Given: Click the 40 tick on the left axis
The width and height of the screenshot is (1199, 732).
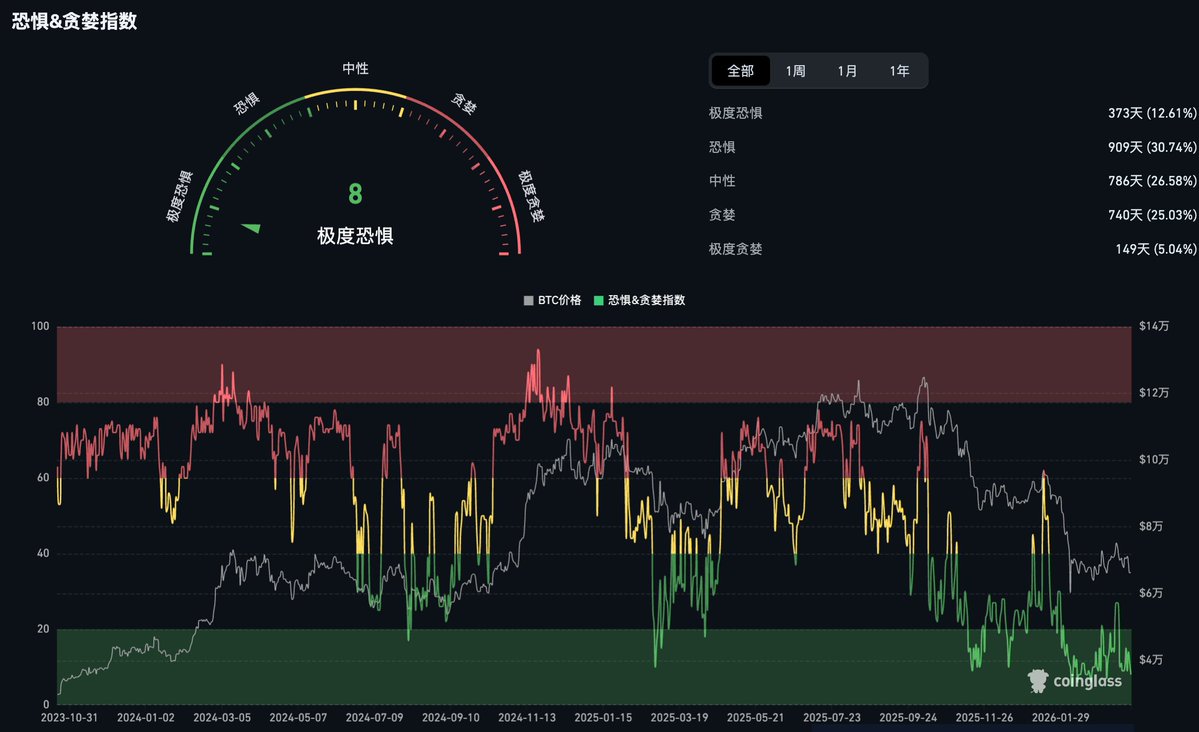Looking at the screenshot, I should click(43, 553).
